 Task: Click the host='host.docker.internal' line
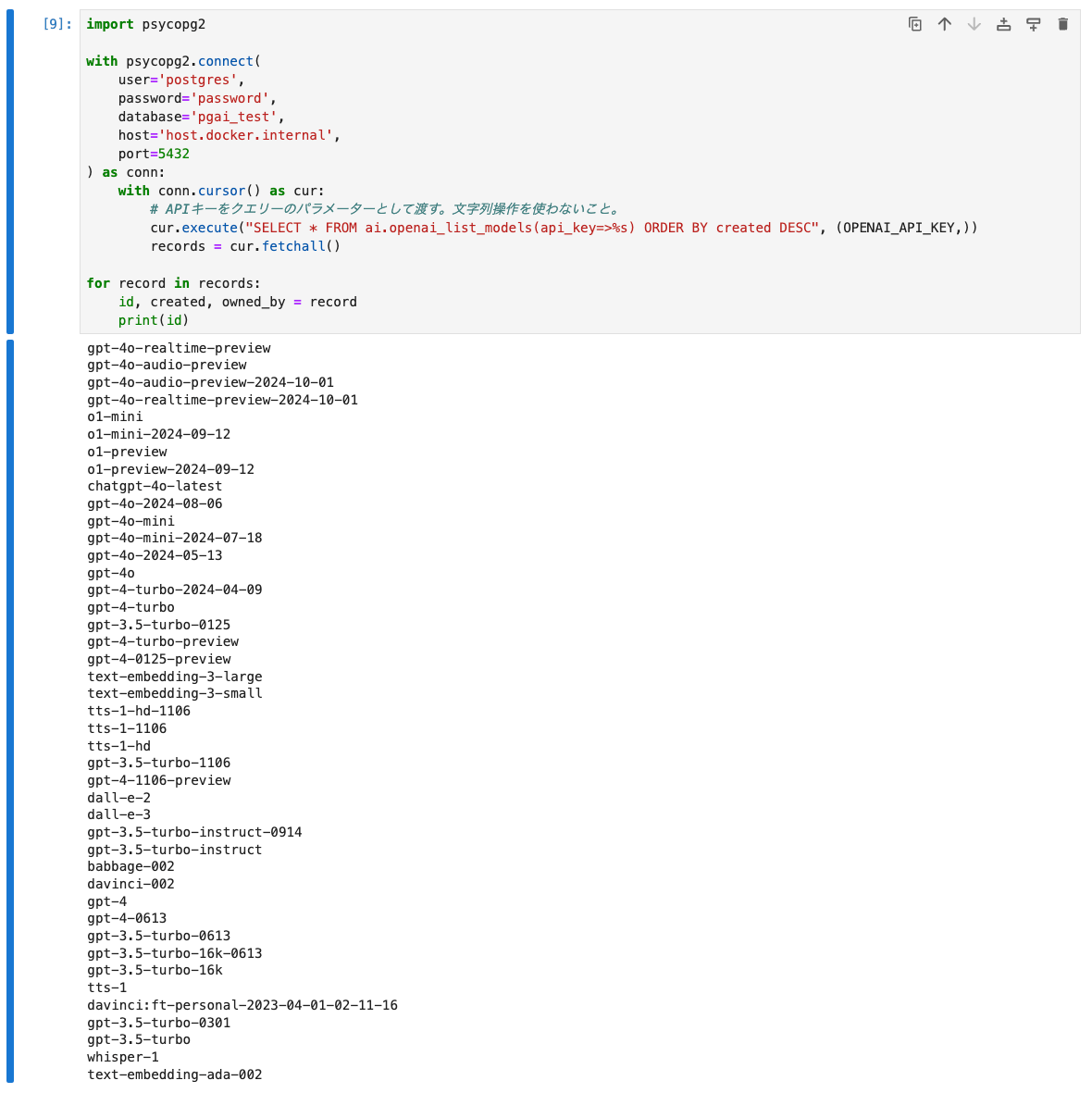[x=230, y=135]
